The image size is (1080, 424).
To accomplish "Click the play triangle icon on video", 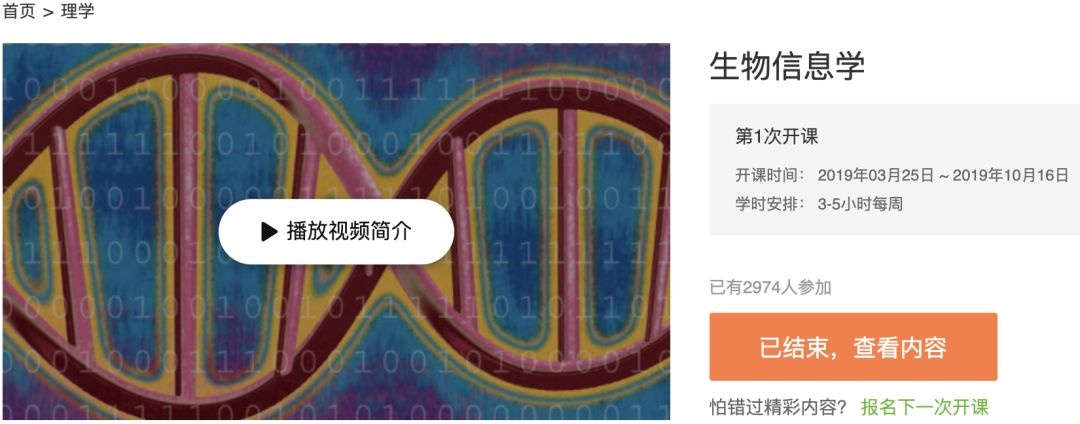I will (269, 231).
